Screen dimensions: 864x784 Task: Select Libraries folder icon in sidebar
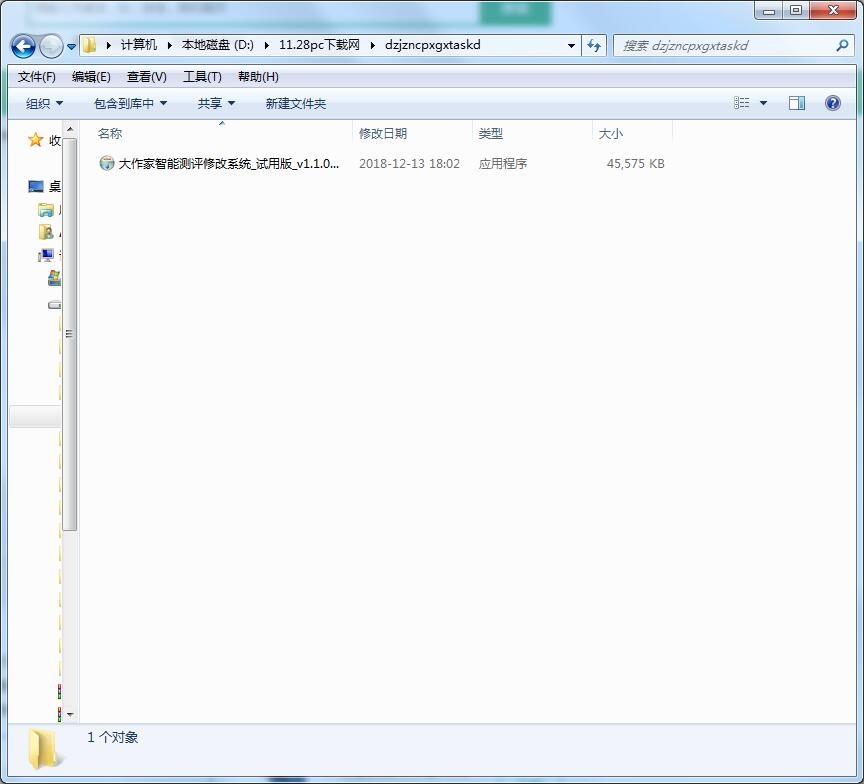46,210
